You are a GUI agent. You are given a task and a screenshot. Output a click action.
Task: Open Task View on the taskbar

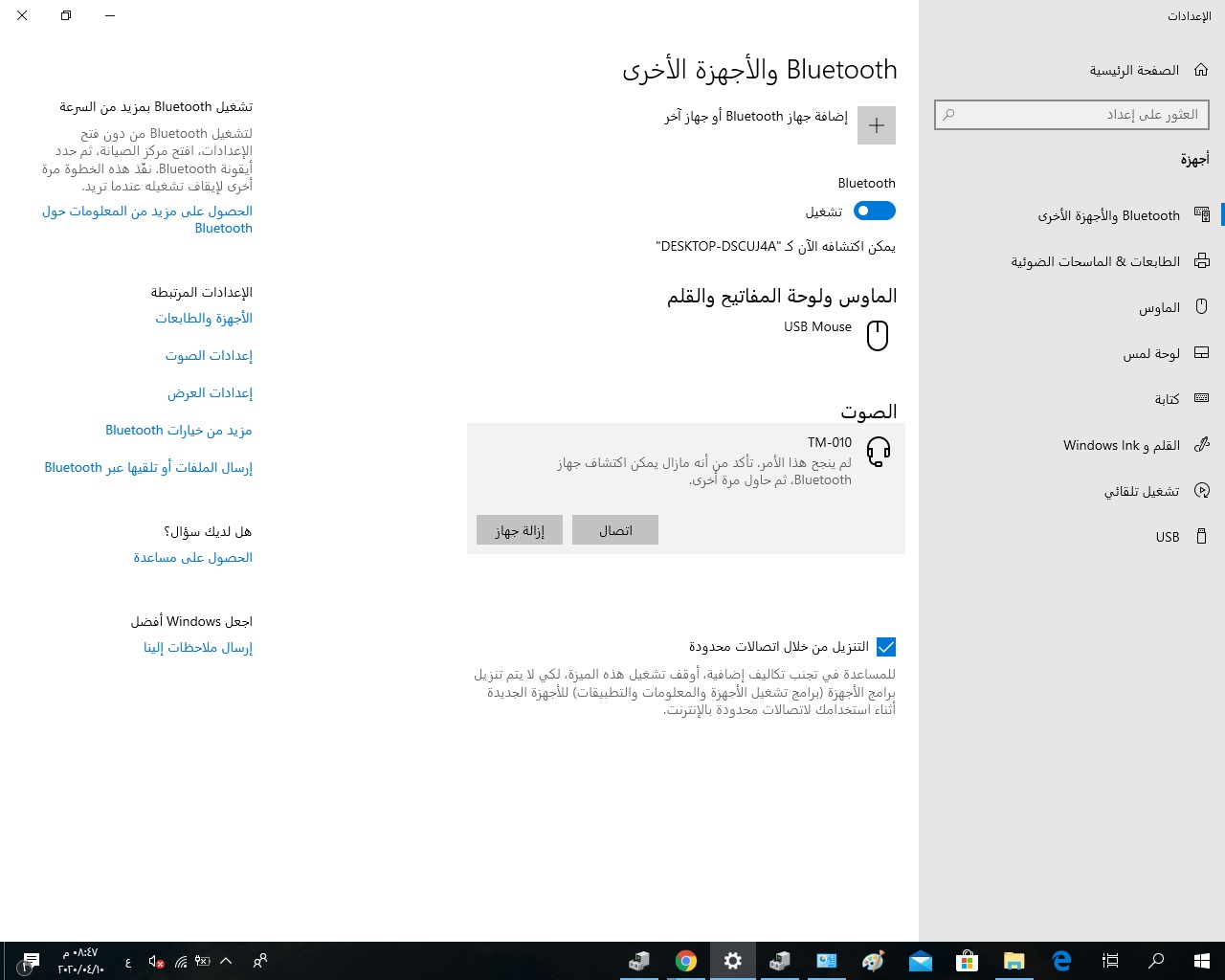[1110, 961]
